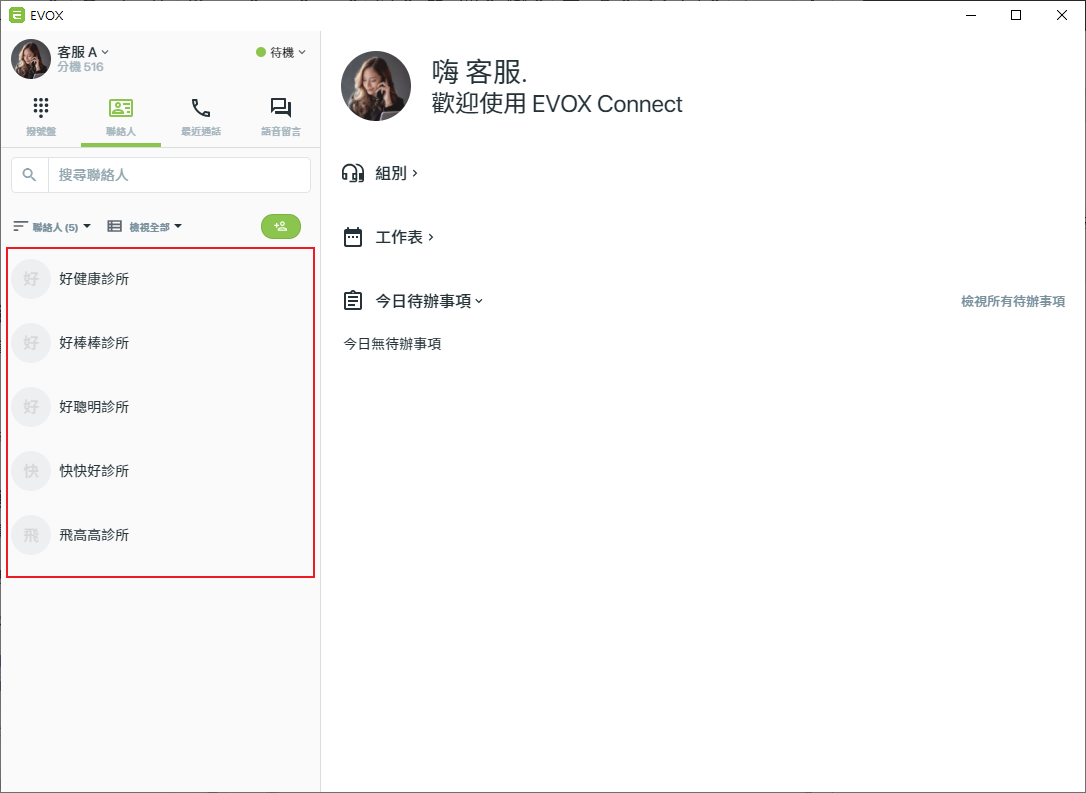Maximize the EVOX window
The image size is (1086, 793).
[1016, 15]
